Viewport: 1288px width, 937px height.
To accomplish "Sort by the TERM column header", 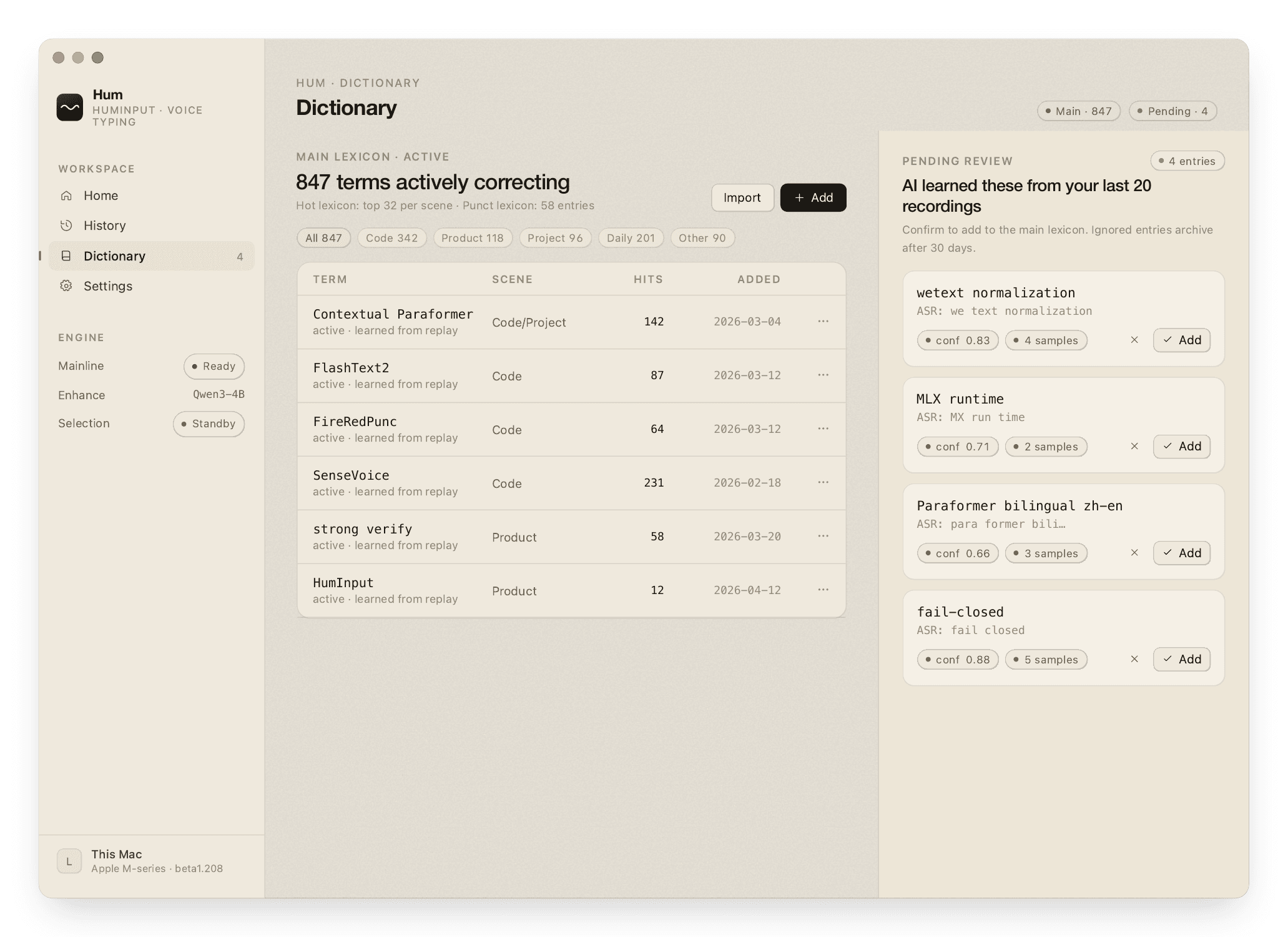I will pyautogui.click(x=330, y=279).
